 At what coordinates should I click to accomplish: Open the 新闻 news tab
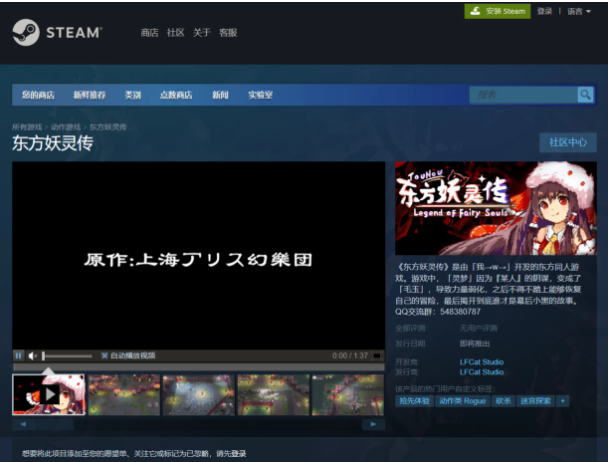pos(220,95)
